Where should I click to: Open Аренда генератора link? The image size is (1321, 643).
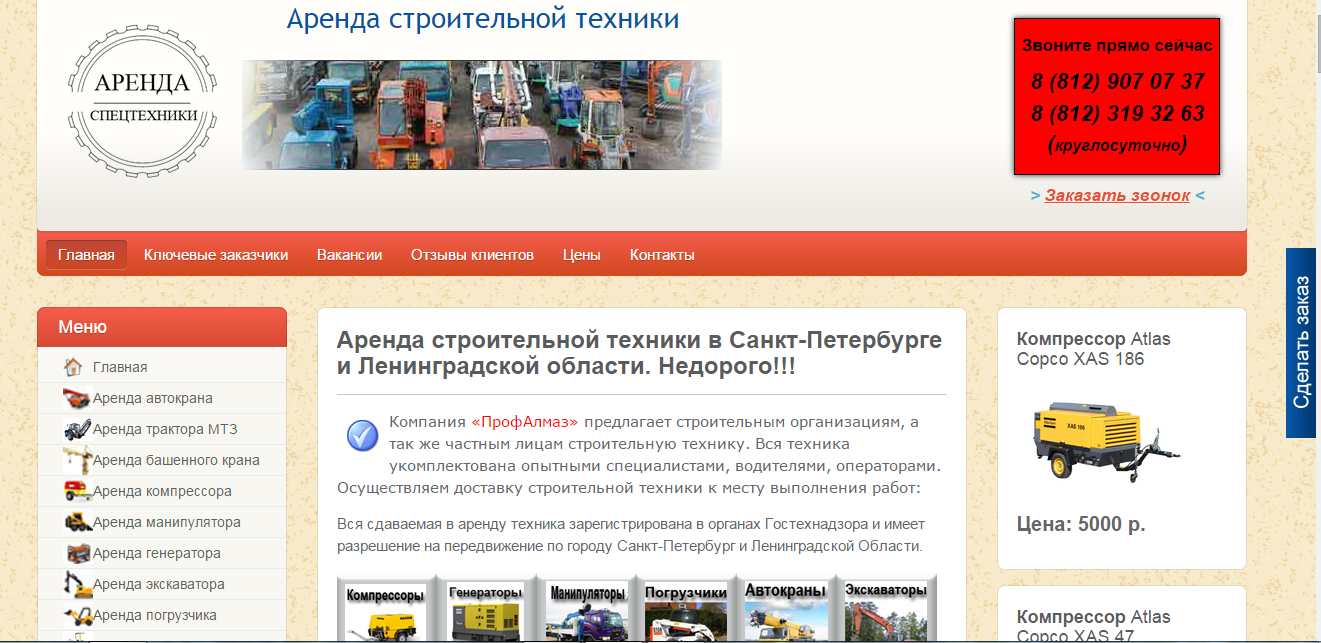click(157, 553)
